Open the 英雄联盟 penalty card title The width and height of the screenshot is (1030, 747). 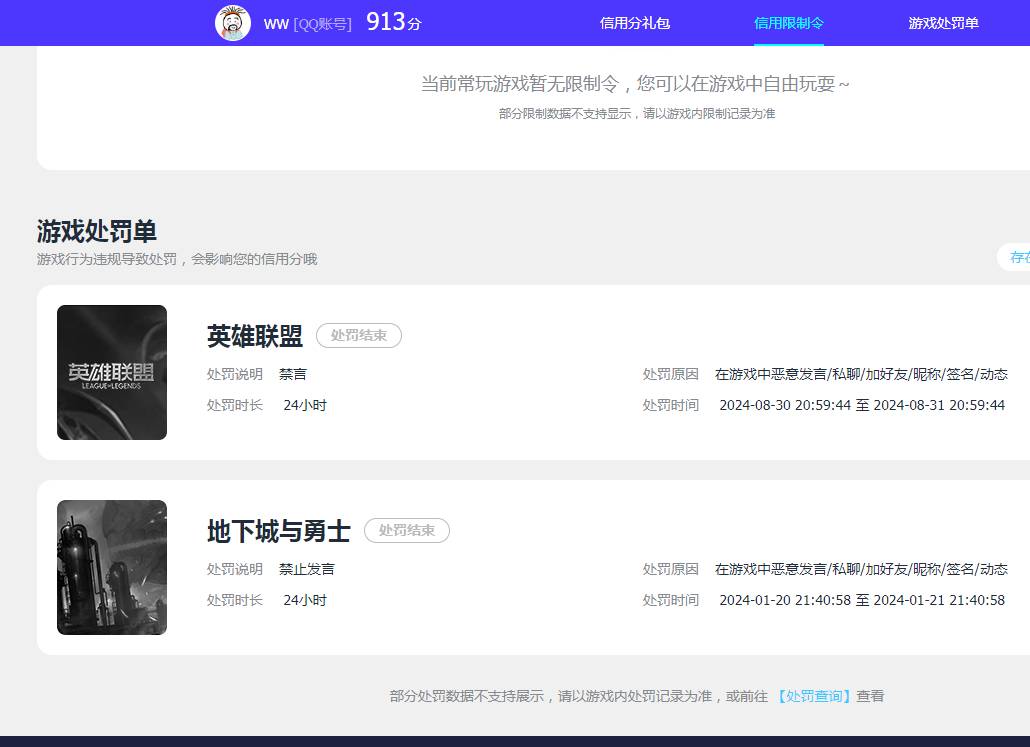click(254, 337)
